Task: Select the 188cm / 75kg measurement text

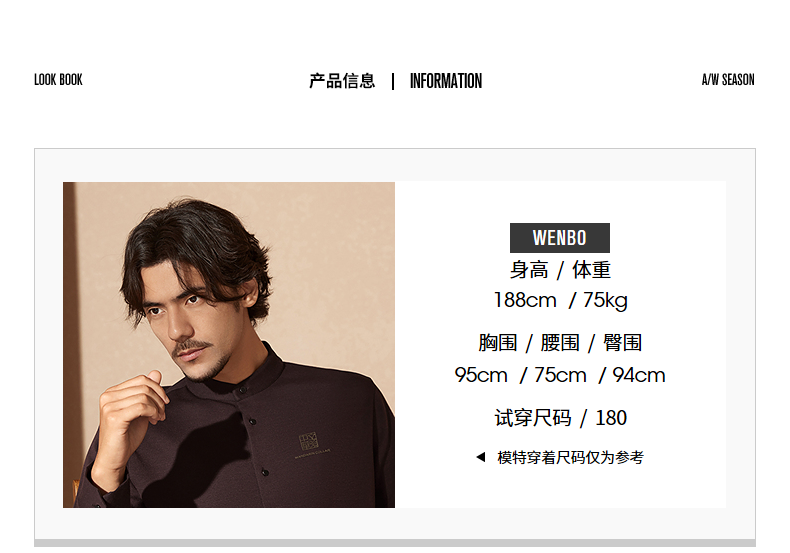Action: (560, 300)
